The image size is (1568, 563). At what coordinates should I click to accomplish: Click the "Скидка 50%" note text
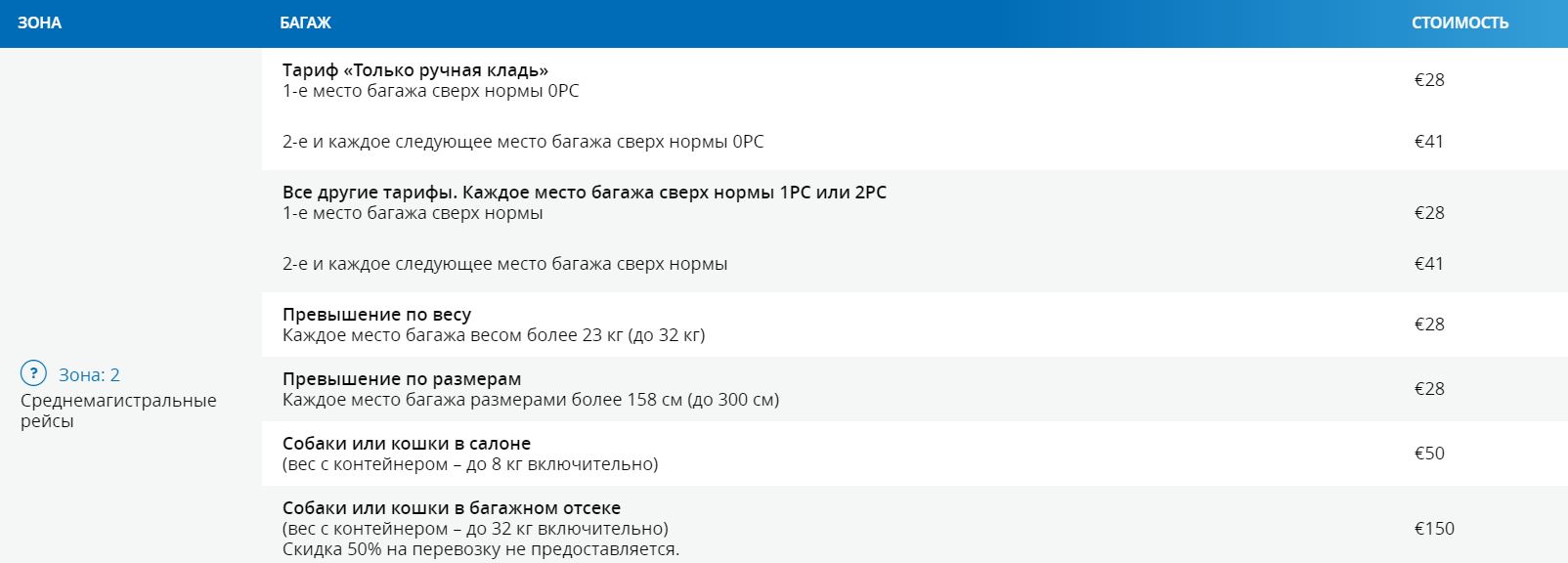tap(480, 549)
